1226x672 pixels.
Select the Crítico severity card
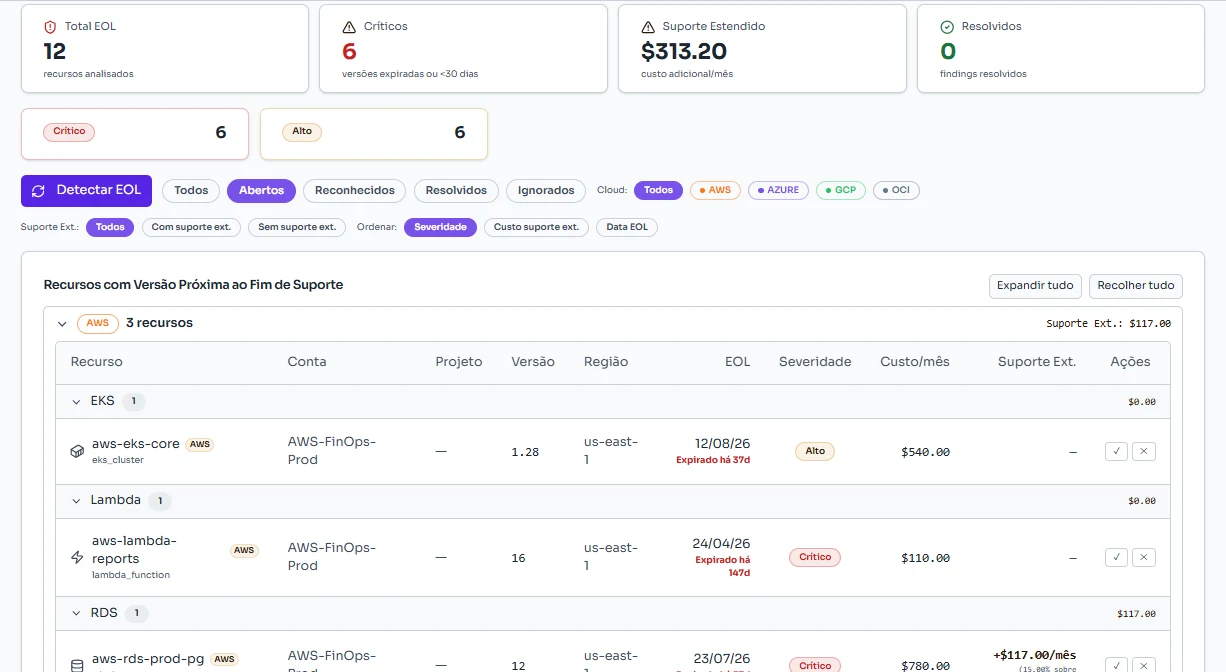pyautogui.click(x=135, y=133)
